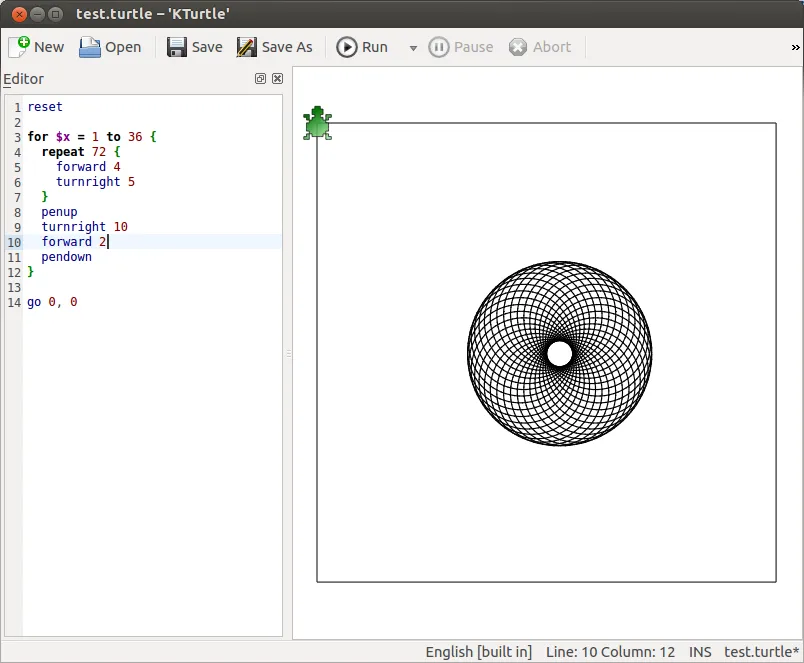Click the 'Run' toolbar label
Viewport: 804px width, 663px height.
[375, 47]
